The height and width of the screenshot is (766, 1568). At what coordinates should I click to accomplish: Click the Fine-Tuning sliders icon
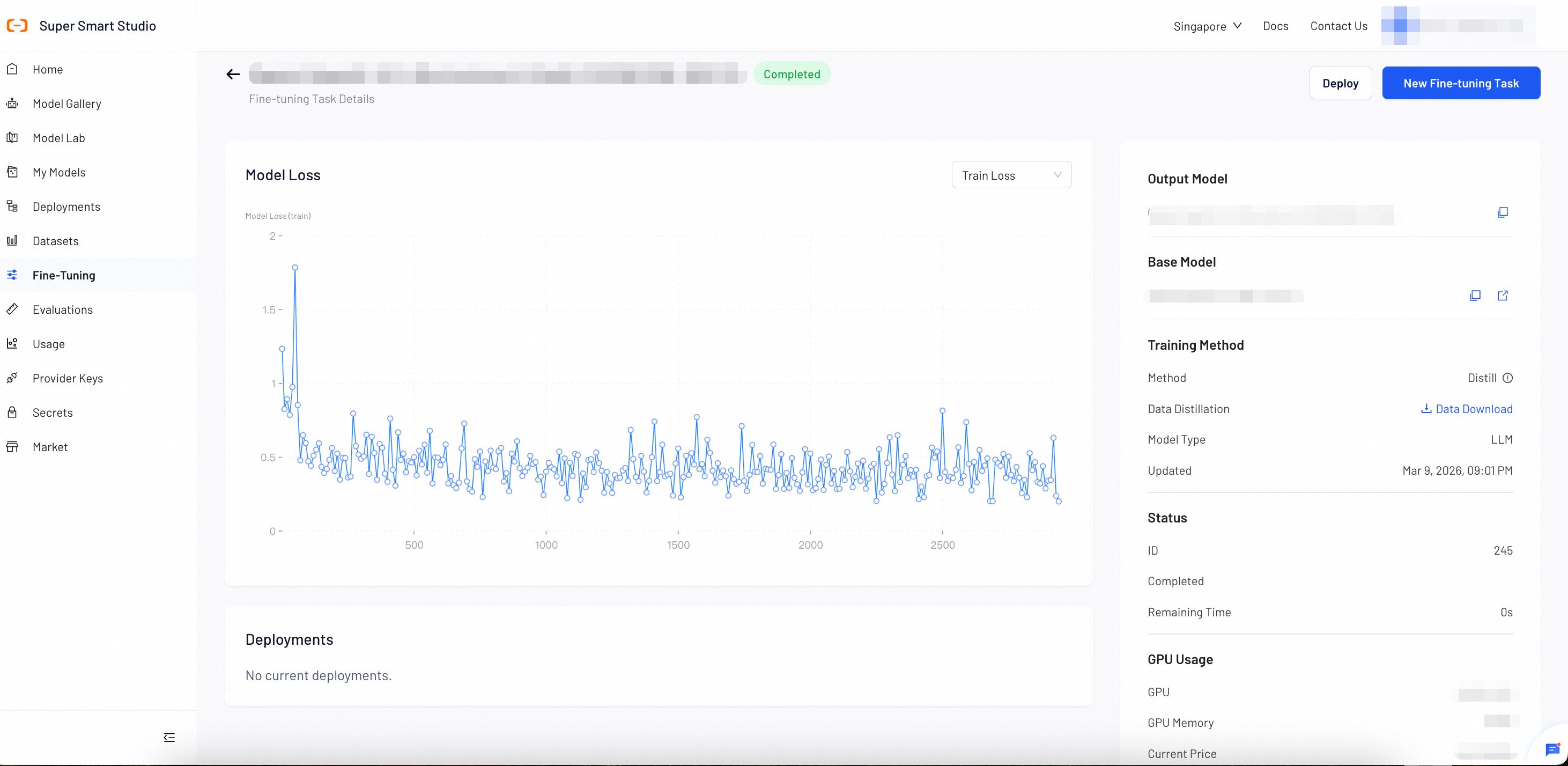[x=12, y=275]
